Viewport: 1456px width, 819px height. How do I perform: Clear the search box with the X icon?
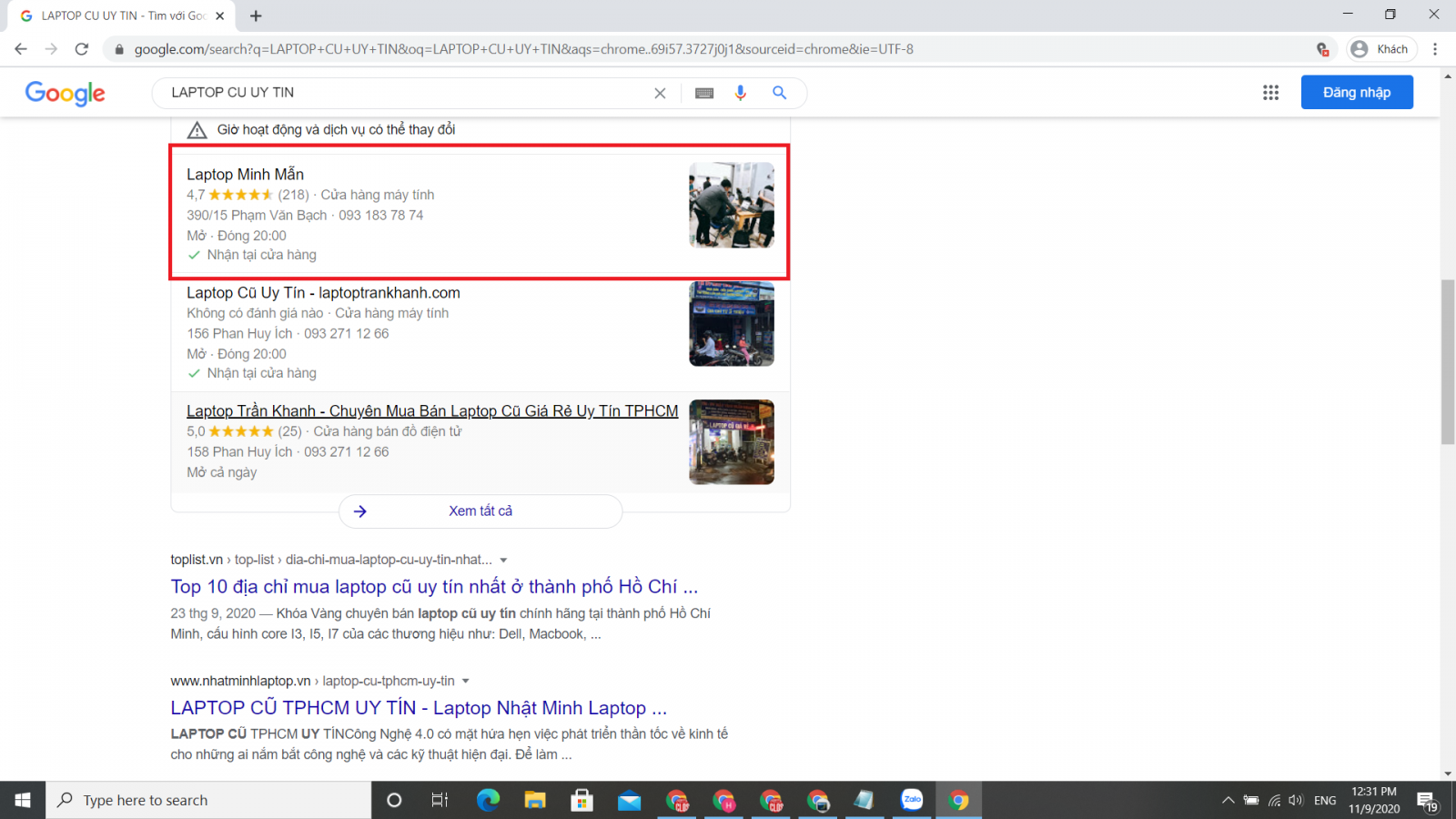[660, 93]
